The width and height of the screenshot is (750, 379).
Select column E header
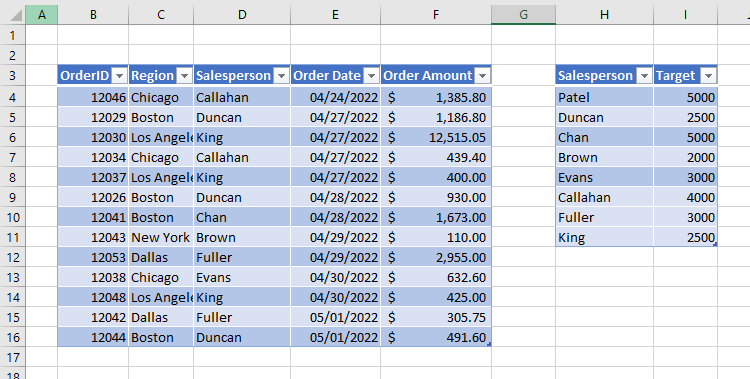(335, 15)
